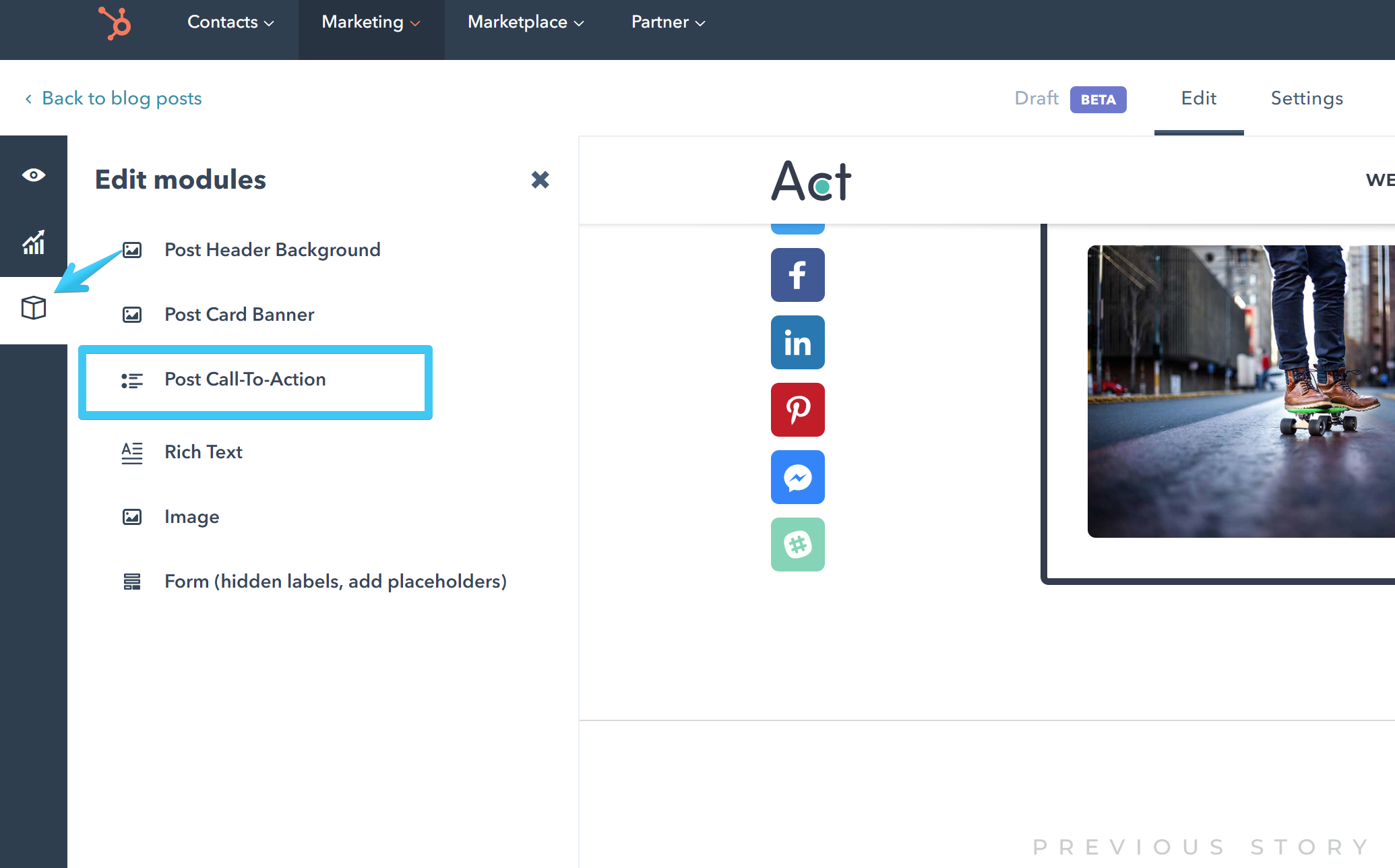This screenshot has height=868, width=1395.
Task: Open the Marketing navigation dropdown
Action: (x=370, y=22)
